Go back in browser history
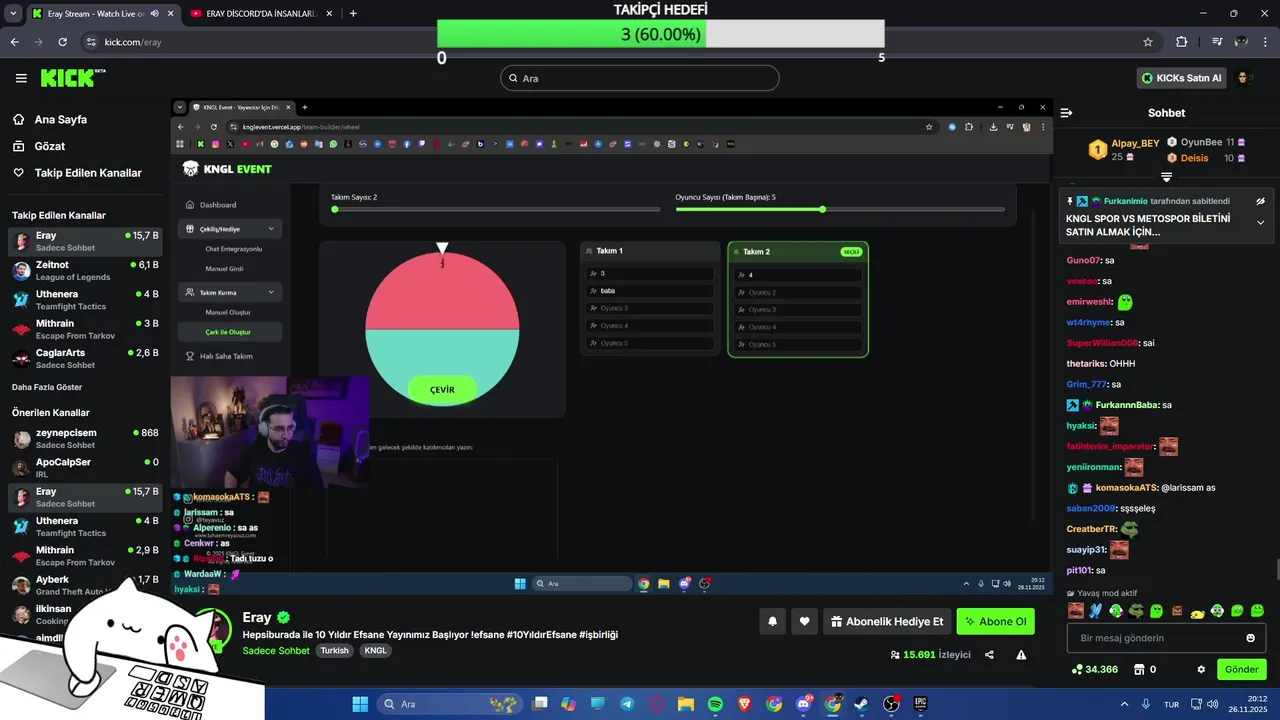The width and height of the screenshot is (1280, 720). 14,42
